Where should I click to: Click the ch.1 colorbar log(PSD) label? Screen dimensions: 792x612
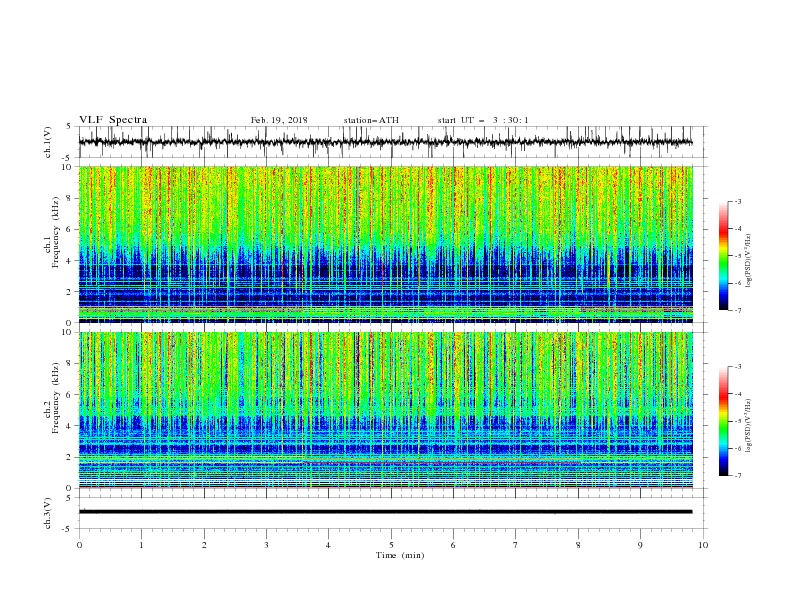[749, 261]
